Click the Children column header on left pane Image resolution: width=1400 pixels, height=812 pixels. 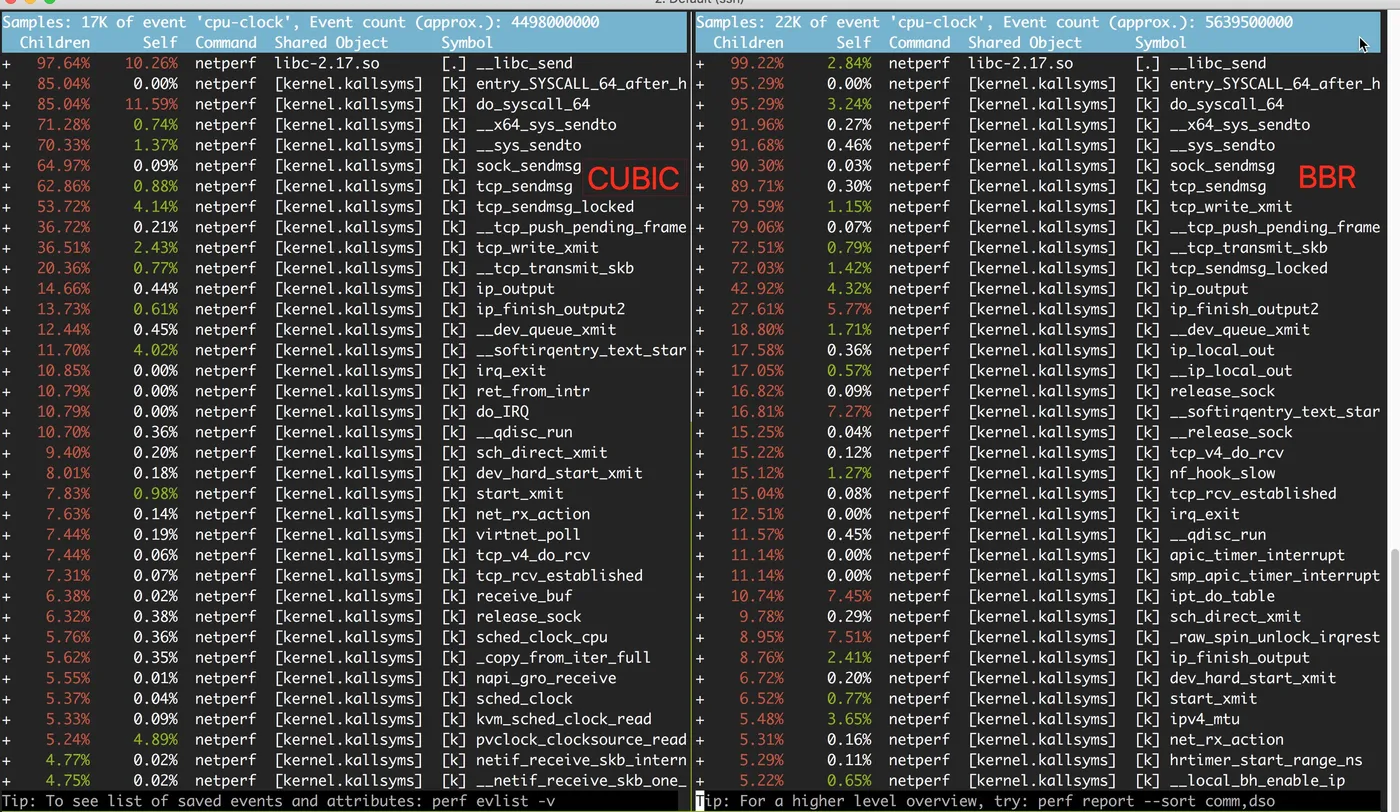55,42
